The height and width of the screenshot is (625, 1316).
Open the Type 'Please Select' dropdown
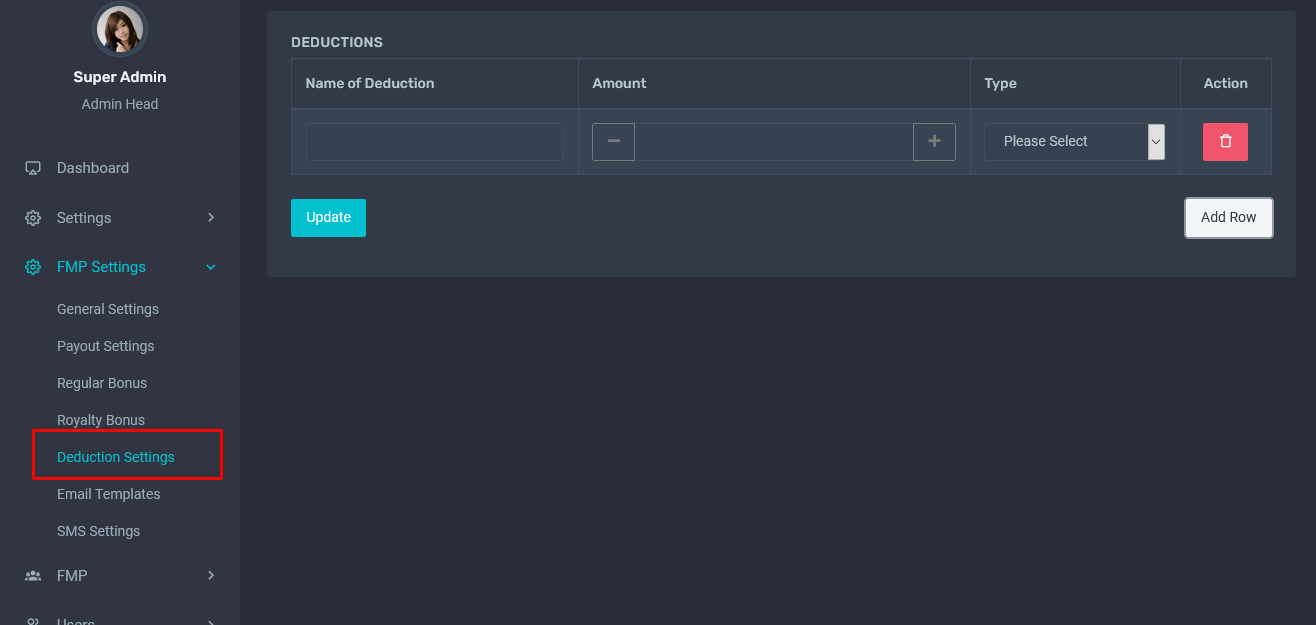point(1074,142)
